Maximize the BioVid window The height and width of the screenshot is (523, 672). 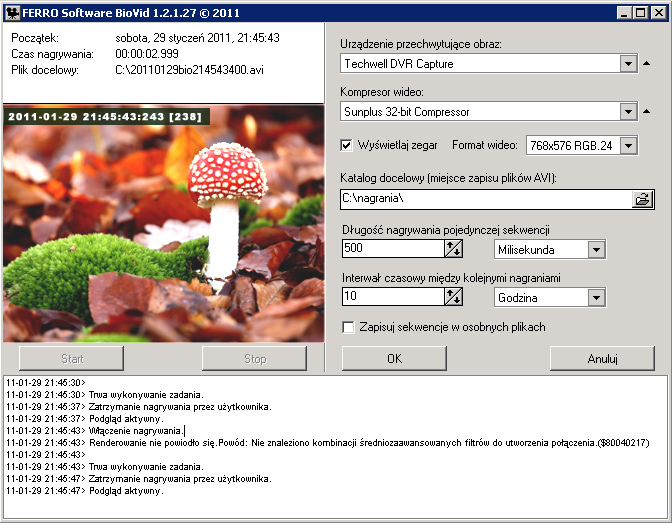click(640, 13)
